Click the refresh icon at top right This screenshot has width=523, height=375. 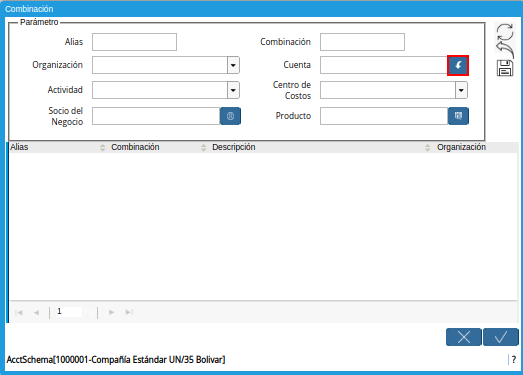pos(505,32)
